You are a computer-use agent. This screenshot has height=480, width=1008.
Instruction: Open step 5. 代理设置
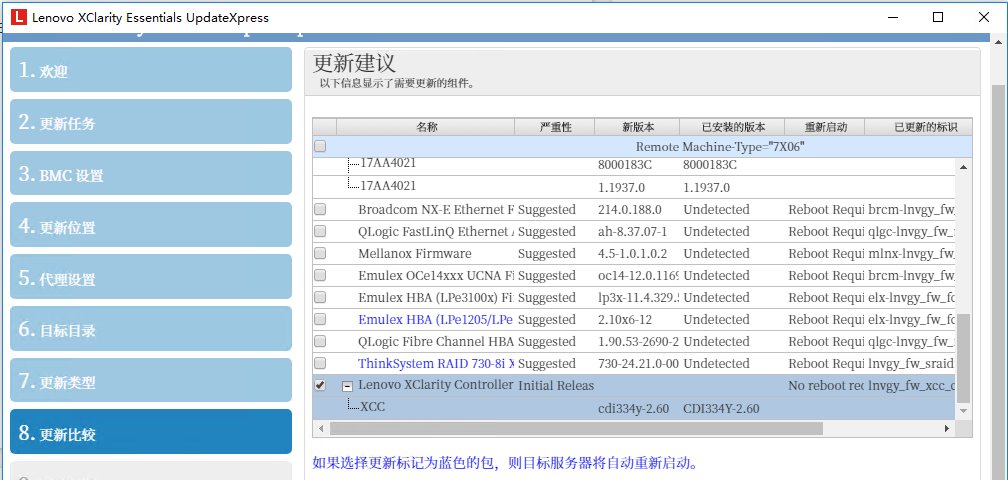tap(150, 277)
